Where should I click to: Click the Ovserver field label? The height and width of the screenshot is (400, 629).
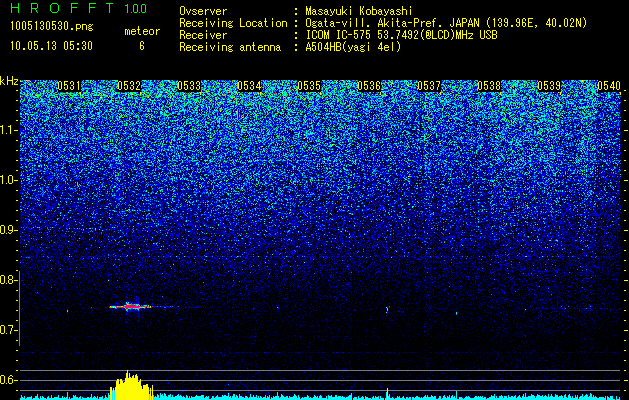click(x=203, y=11)
